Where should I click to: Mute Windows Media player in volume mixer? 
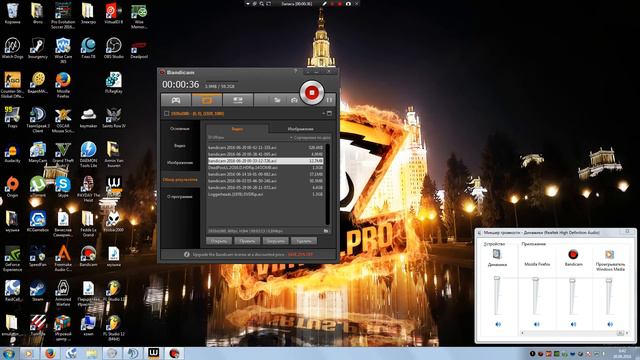point(610,324)
